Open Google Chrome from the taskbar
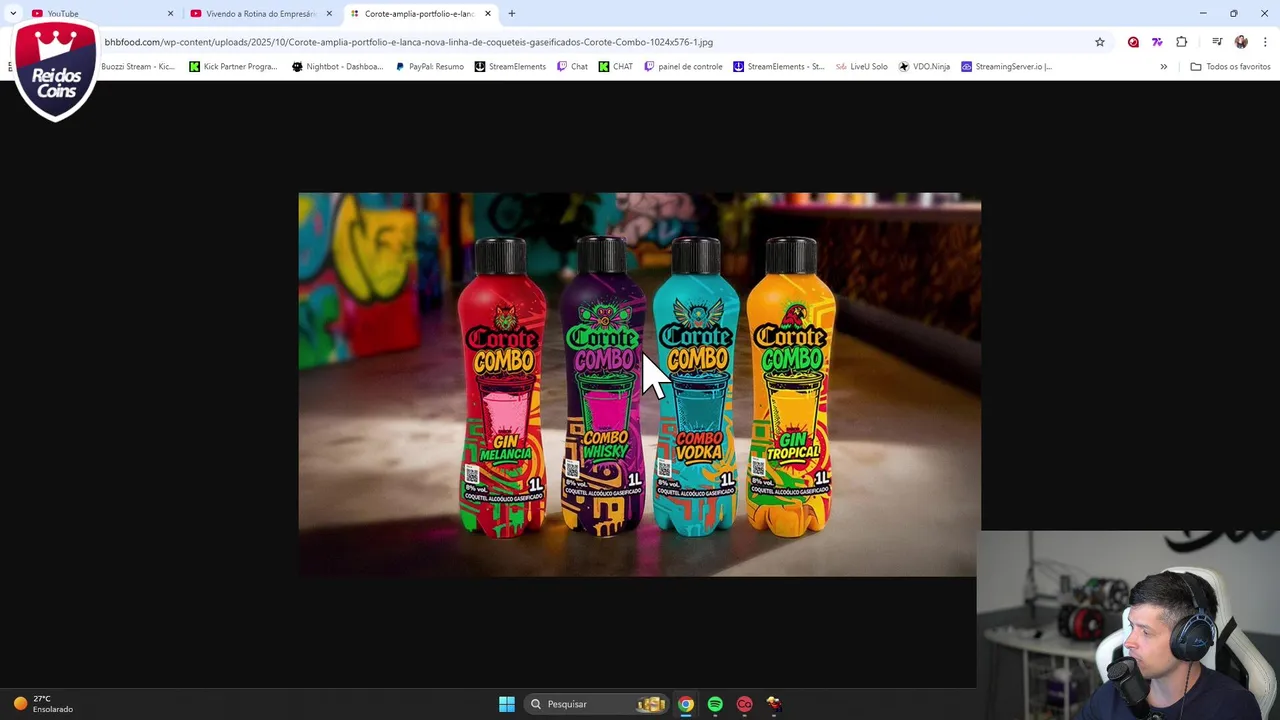 [686, 704]
